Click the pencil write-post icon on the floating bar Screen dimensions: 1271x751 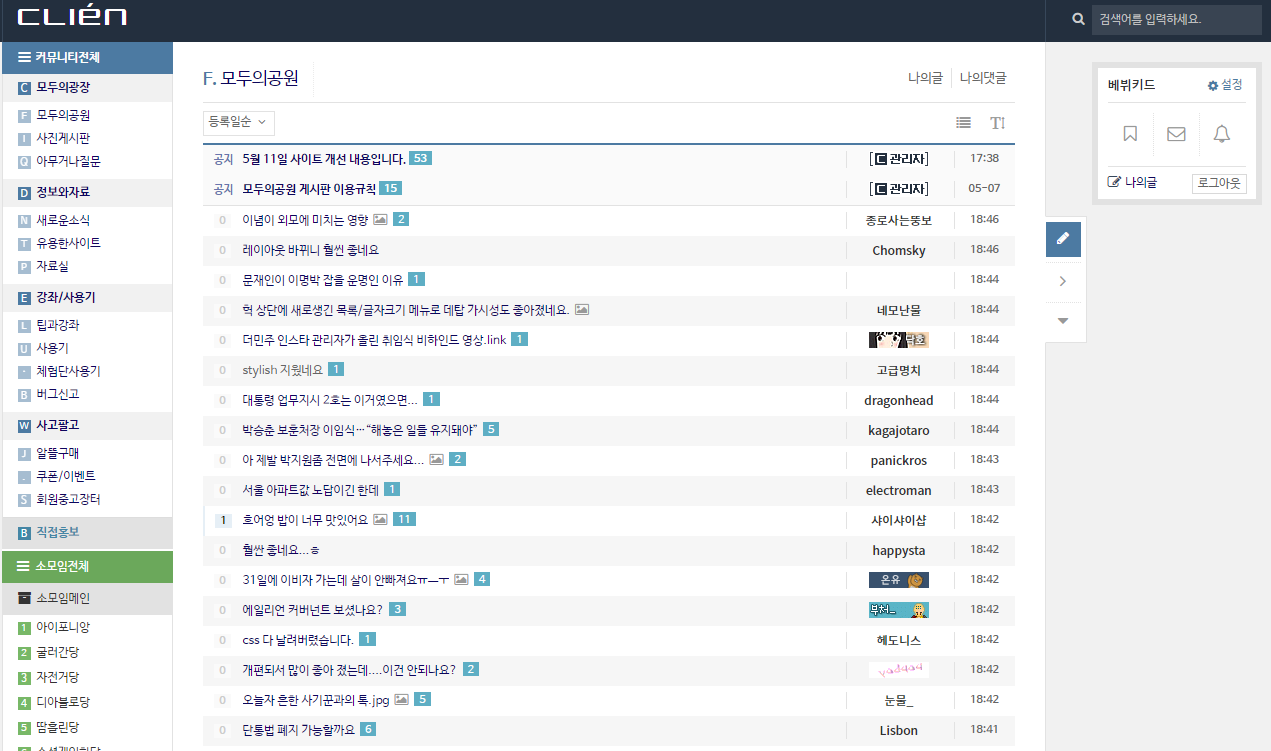pos(1063,239)
